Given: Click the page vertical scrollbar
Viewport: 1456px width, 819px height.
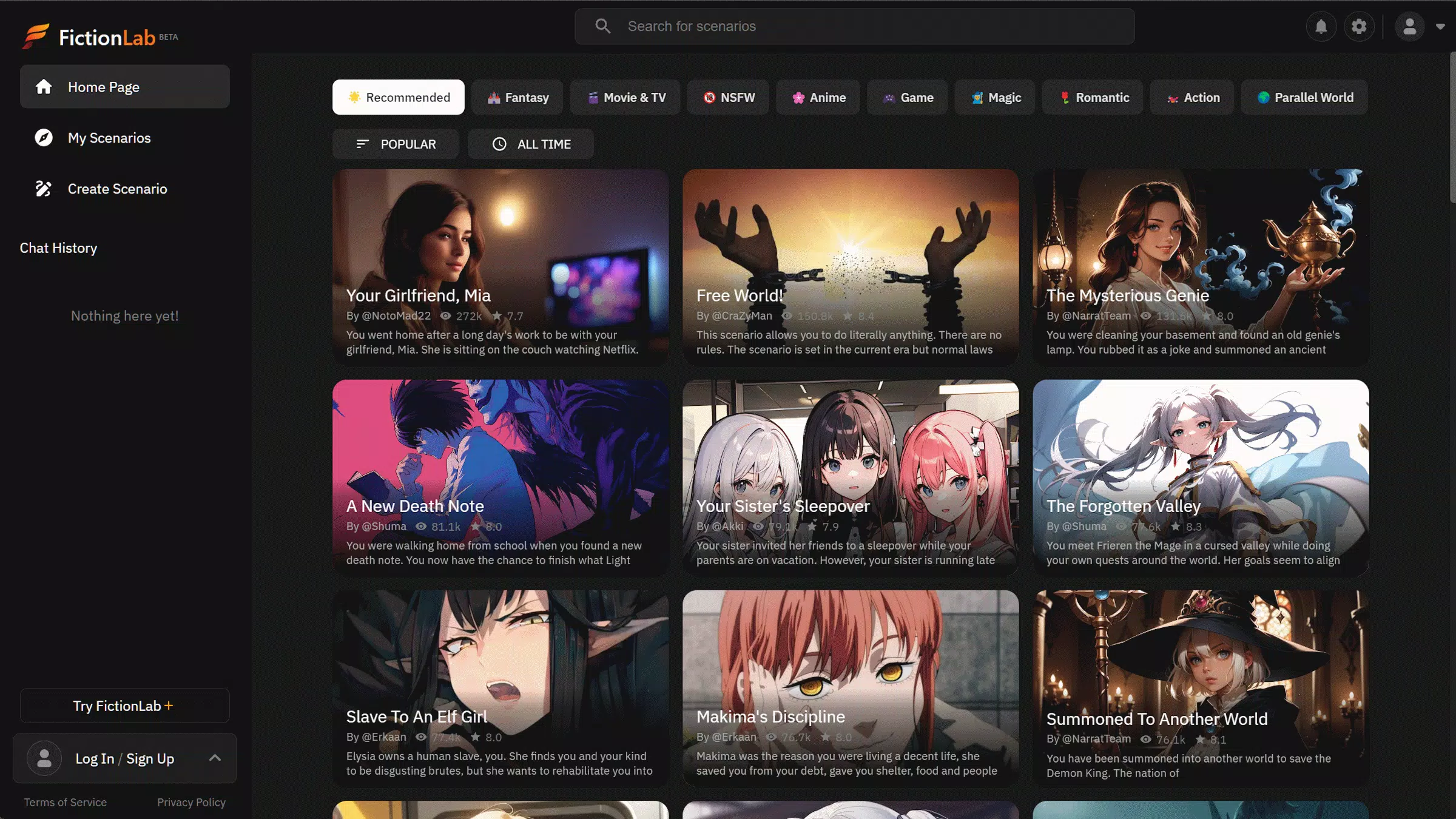Looking at the screenshot, I should (x=1452, y=127).
